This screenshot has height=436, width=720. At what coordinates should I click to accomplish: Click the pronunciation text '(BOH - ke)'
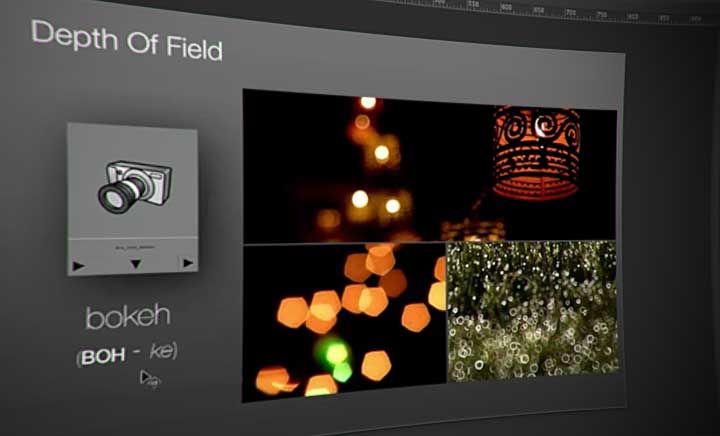127,354
